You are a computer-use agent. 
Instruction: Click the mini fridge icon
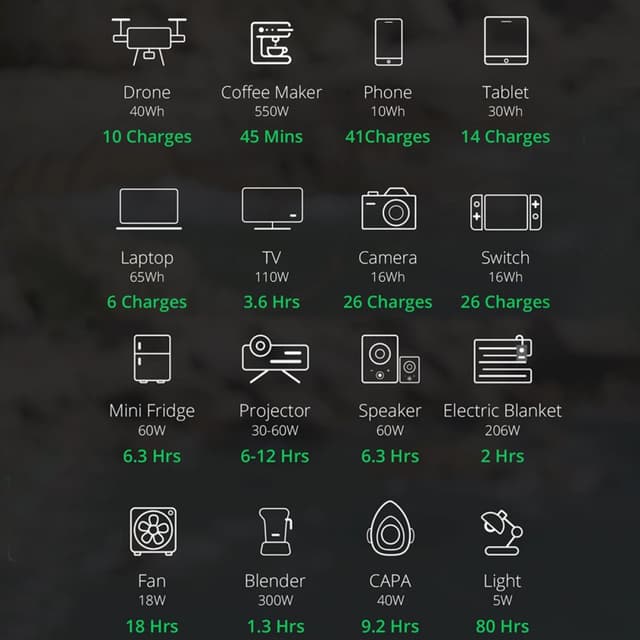[x=152, y=359]
